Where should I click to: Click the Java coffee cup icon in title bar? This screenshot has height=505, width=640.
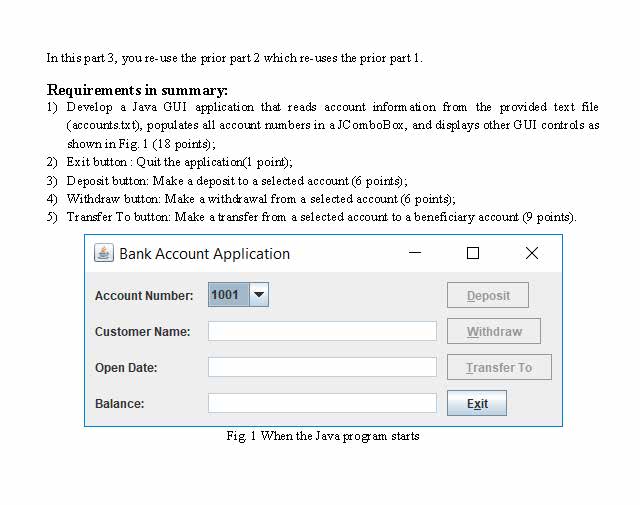[x=104, y=253]
